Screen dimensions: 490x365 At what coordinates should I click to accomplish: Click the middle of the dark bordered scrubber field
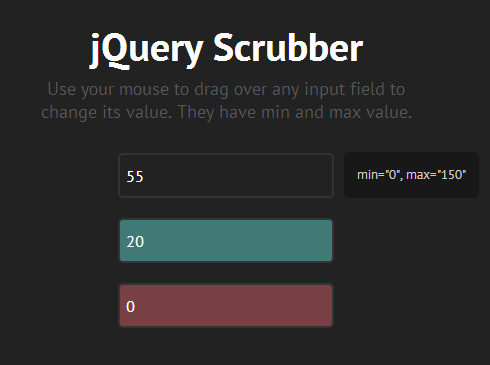pos(226,175)
